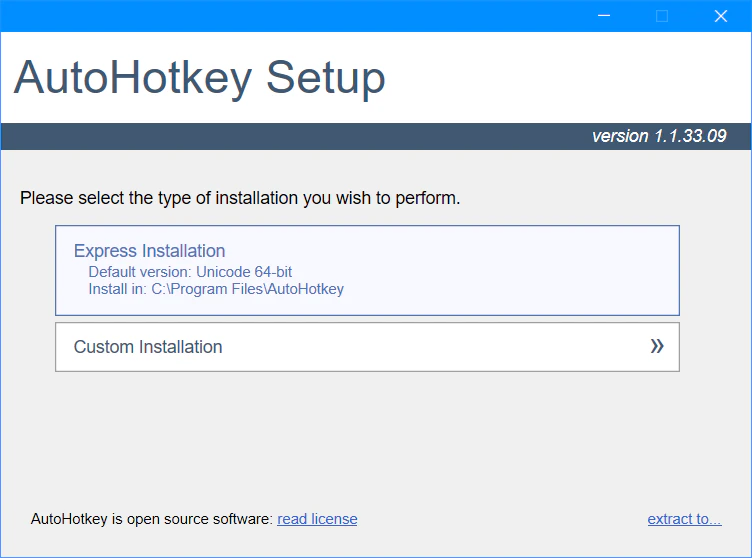Click the AutoHotkey Setup heading

(200, 78)
